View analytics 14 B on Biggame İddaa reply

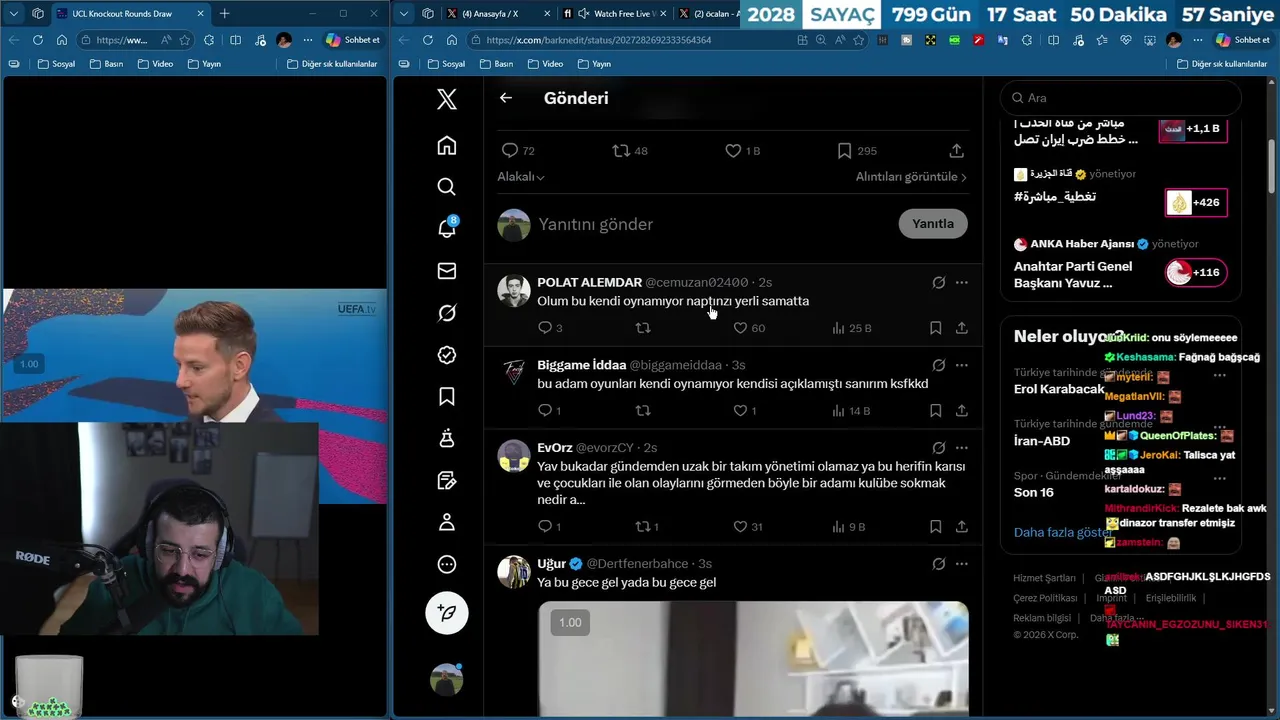(850, 410)
